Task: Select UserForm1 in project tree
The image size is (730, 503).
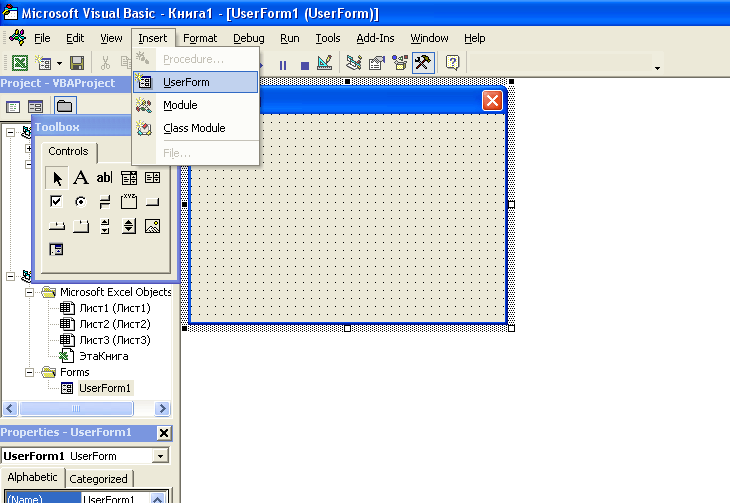Action: click(x=105, y=388)
